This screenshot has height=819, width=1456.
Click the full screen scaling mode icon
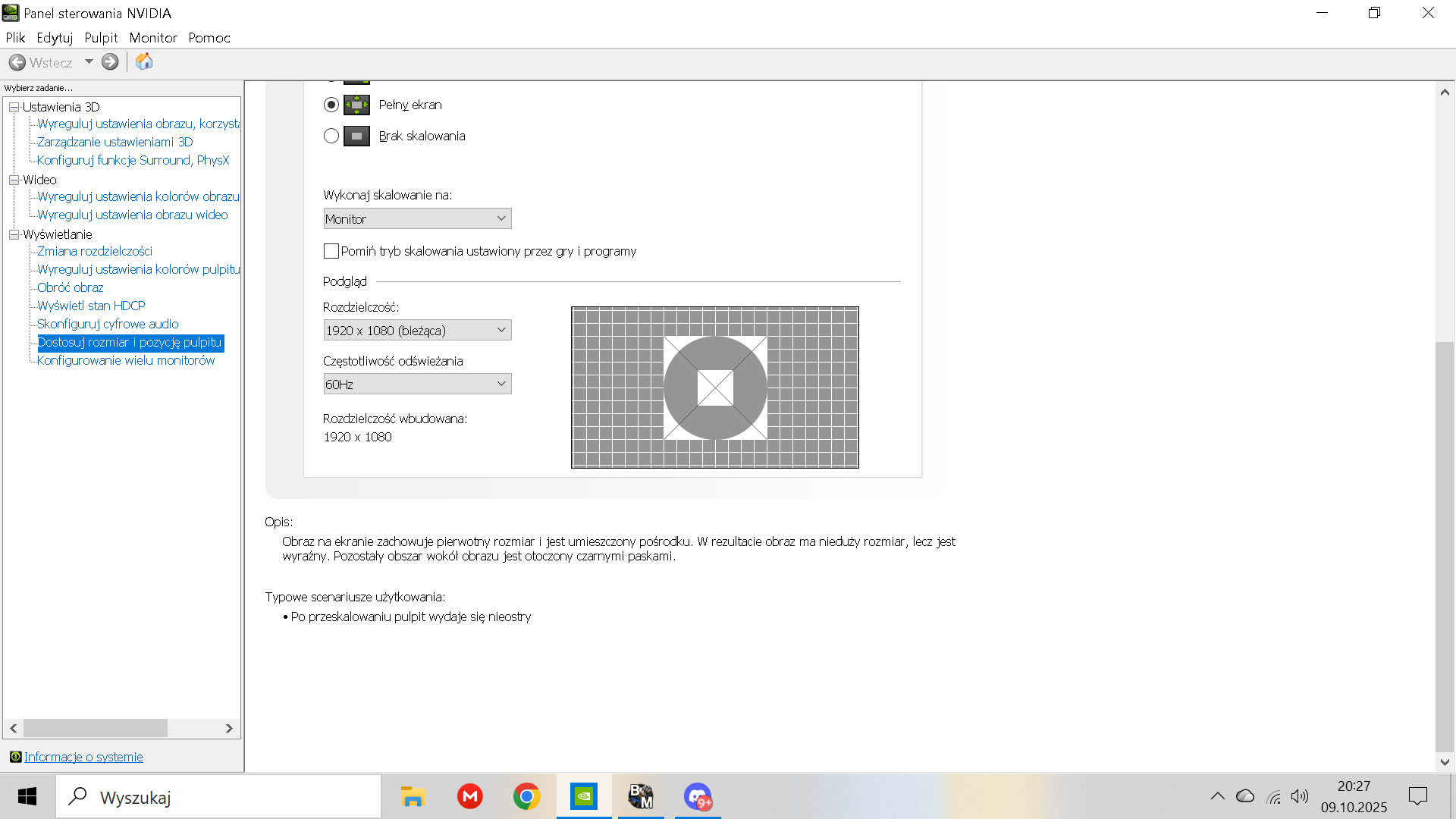[356, 105]
